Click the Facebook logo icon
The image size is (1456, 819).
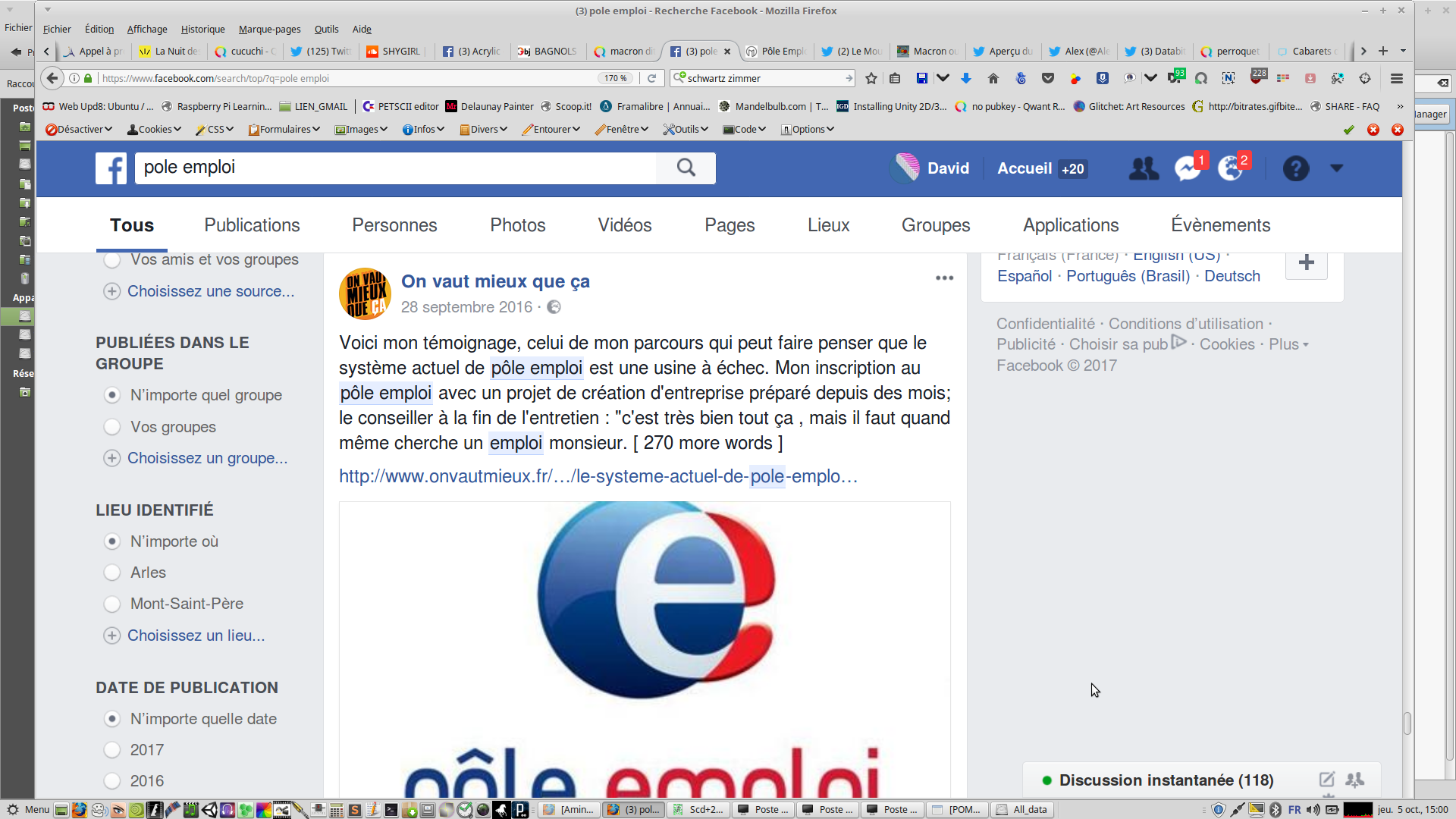[111, 168]
